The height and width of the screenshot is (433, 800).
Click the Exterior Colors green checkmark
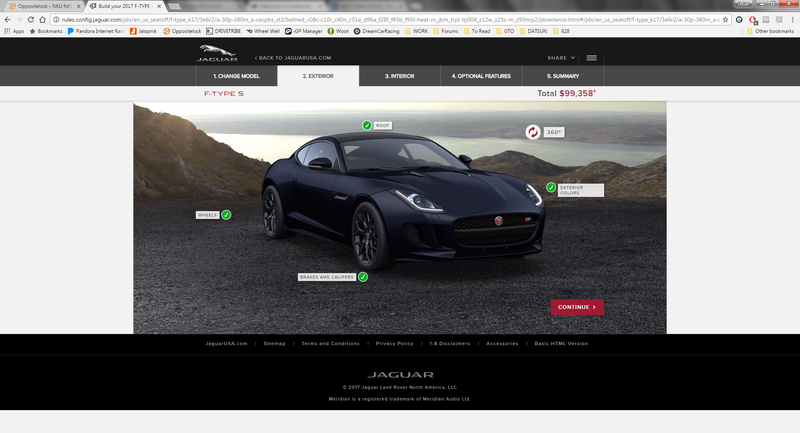[x=551, y=187]
